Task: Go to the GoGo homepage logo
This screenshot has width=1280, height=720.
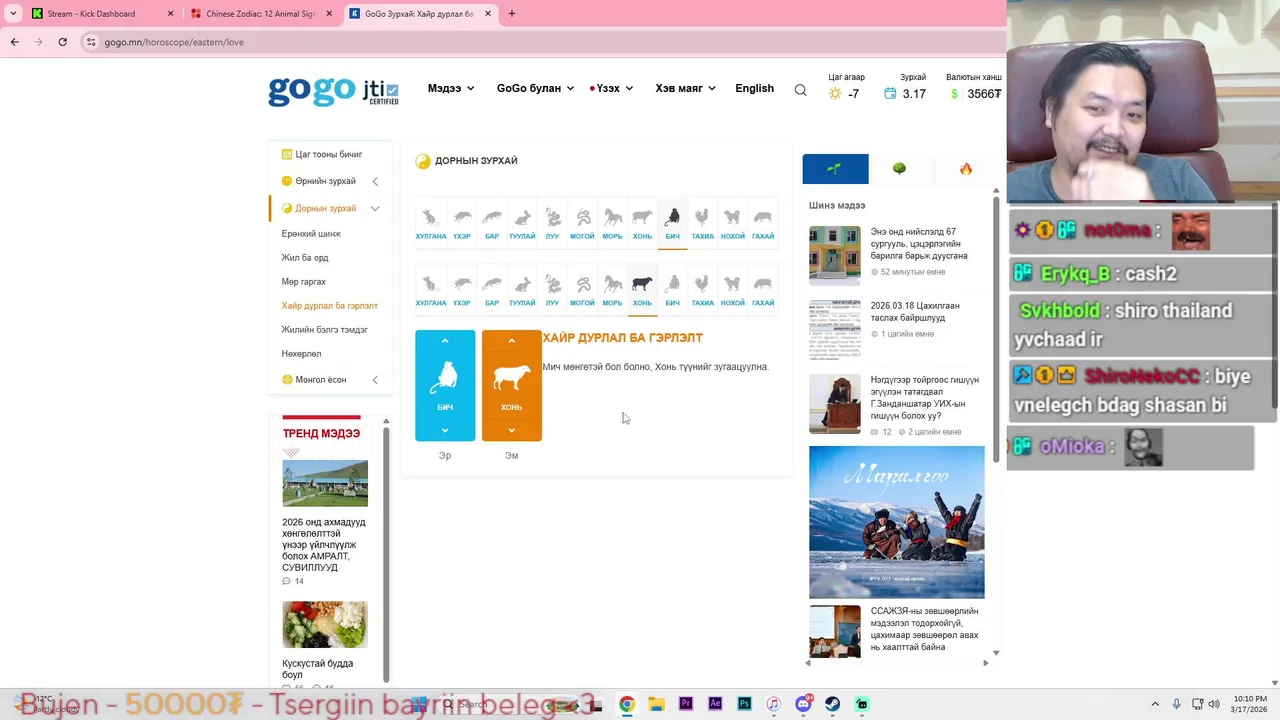Action: coord(311,91)
